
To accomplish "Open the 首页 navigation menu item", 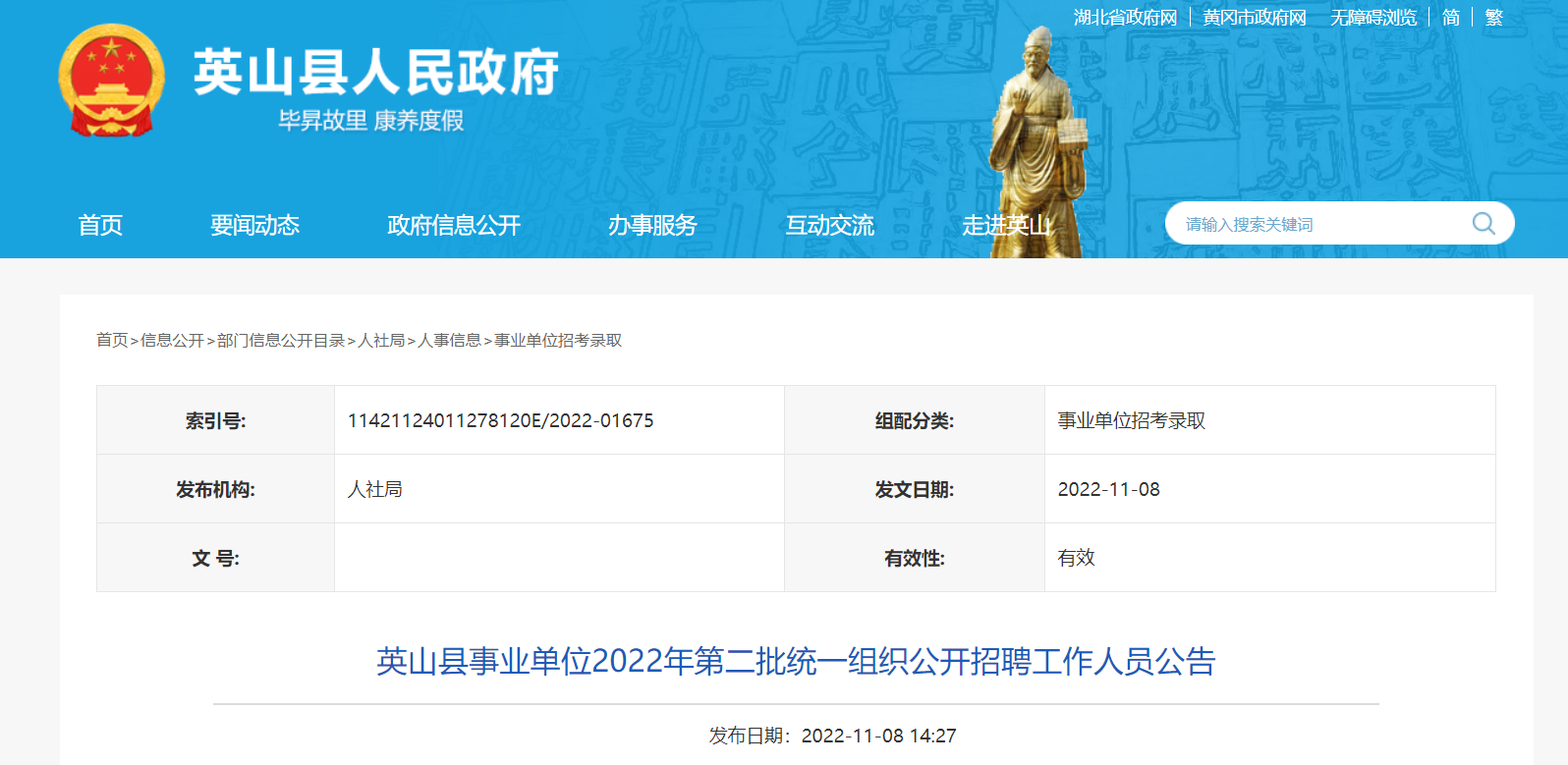I will click(100, 225).
